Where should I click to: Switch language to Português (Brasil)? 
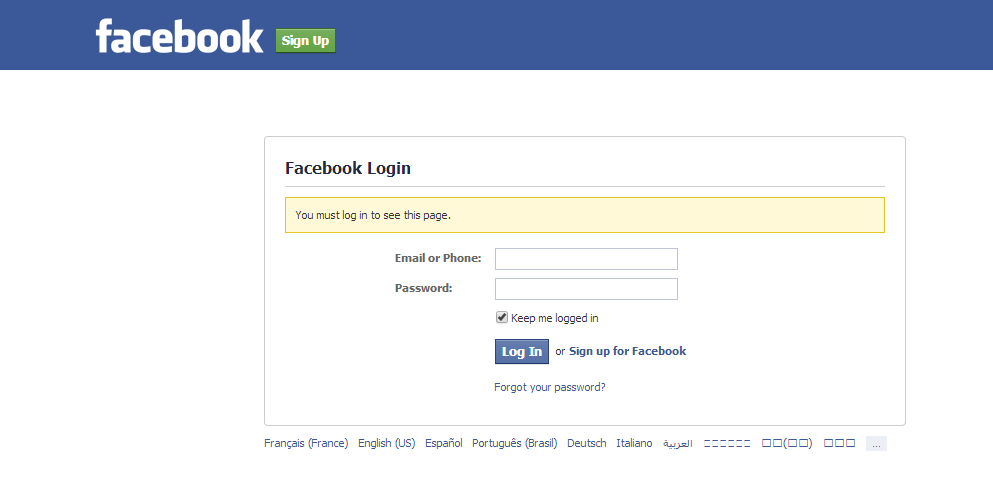[514, 443]
